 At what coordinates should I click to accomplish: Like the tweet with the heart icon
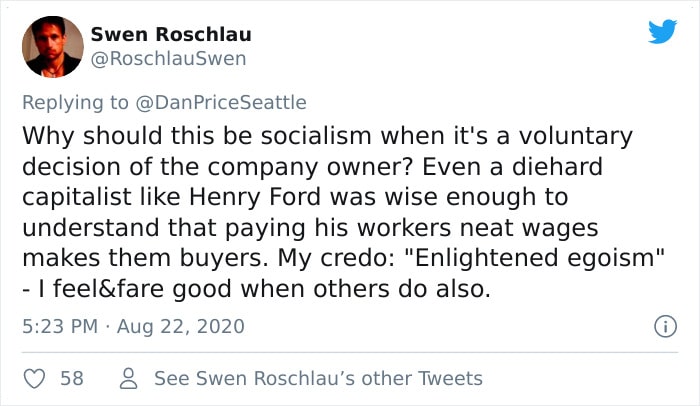pos(34,379)
